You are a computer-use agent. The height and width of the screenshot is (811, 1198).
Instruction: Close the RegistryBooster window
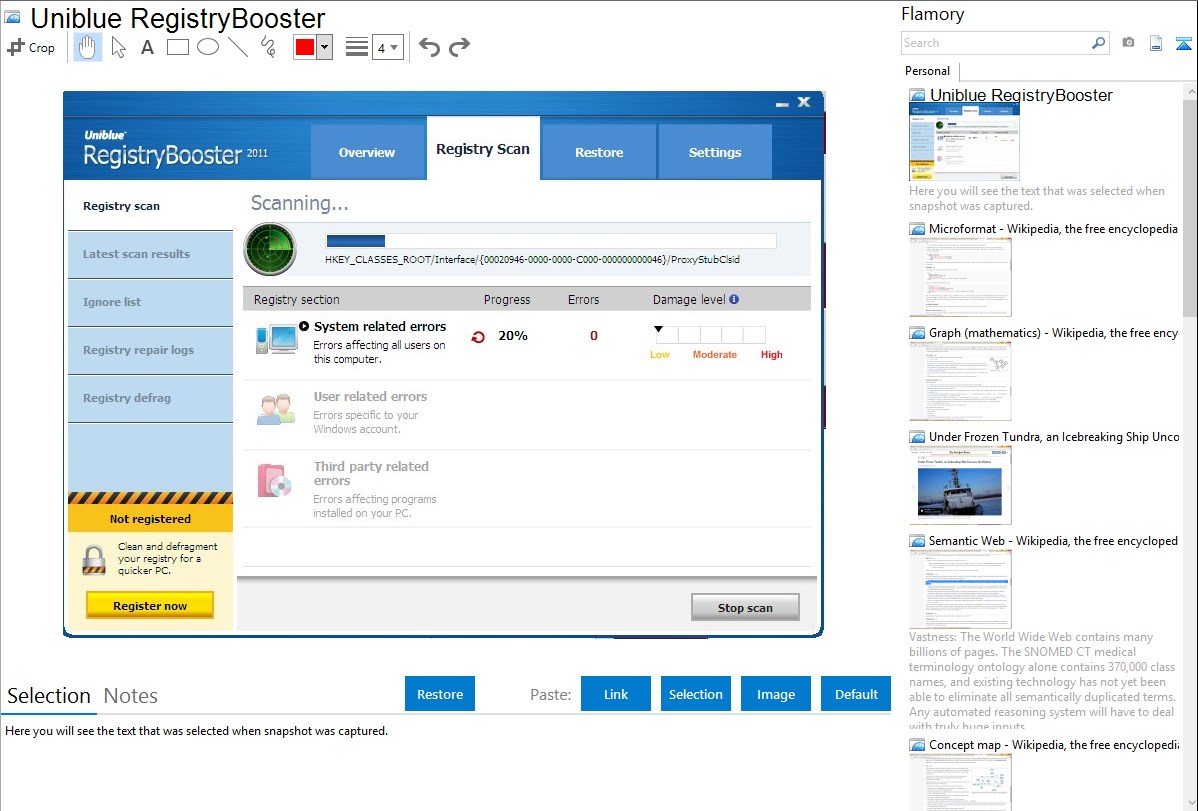coord(804,102)
